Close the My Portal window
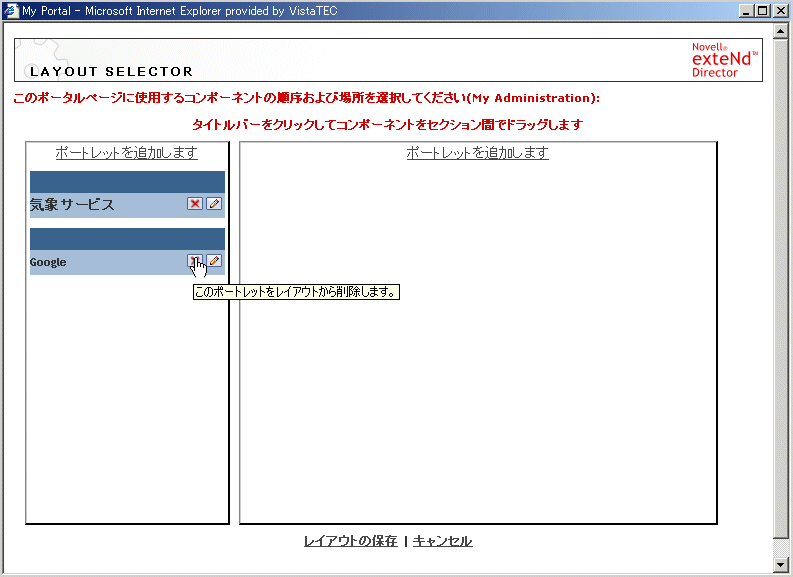The height and width of the screenshot is (577, 793). 780,11
